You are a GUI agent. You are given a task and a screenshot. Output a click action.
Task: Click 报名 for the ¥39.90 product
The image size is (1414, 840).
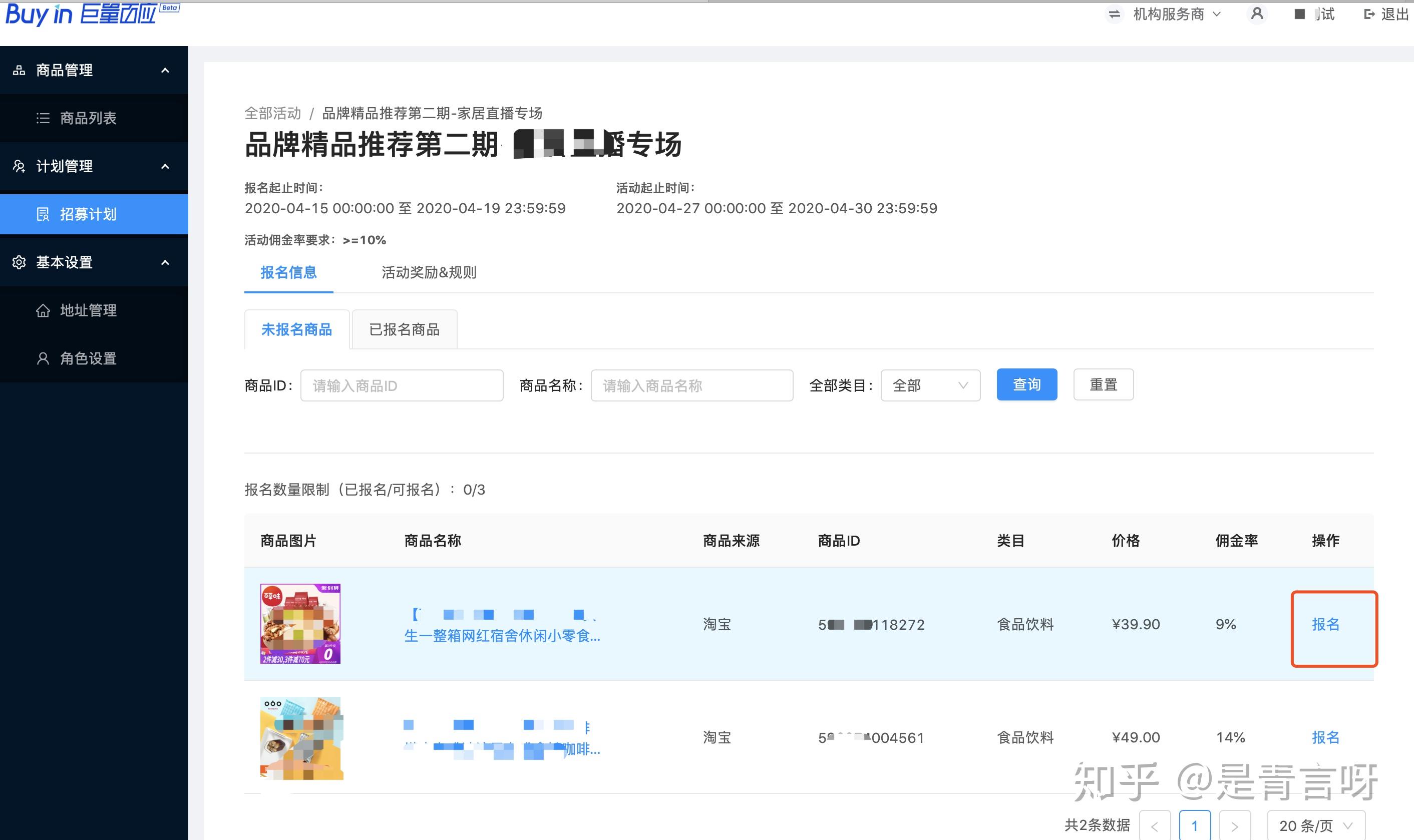click(1326, 624)
